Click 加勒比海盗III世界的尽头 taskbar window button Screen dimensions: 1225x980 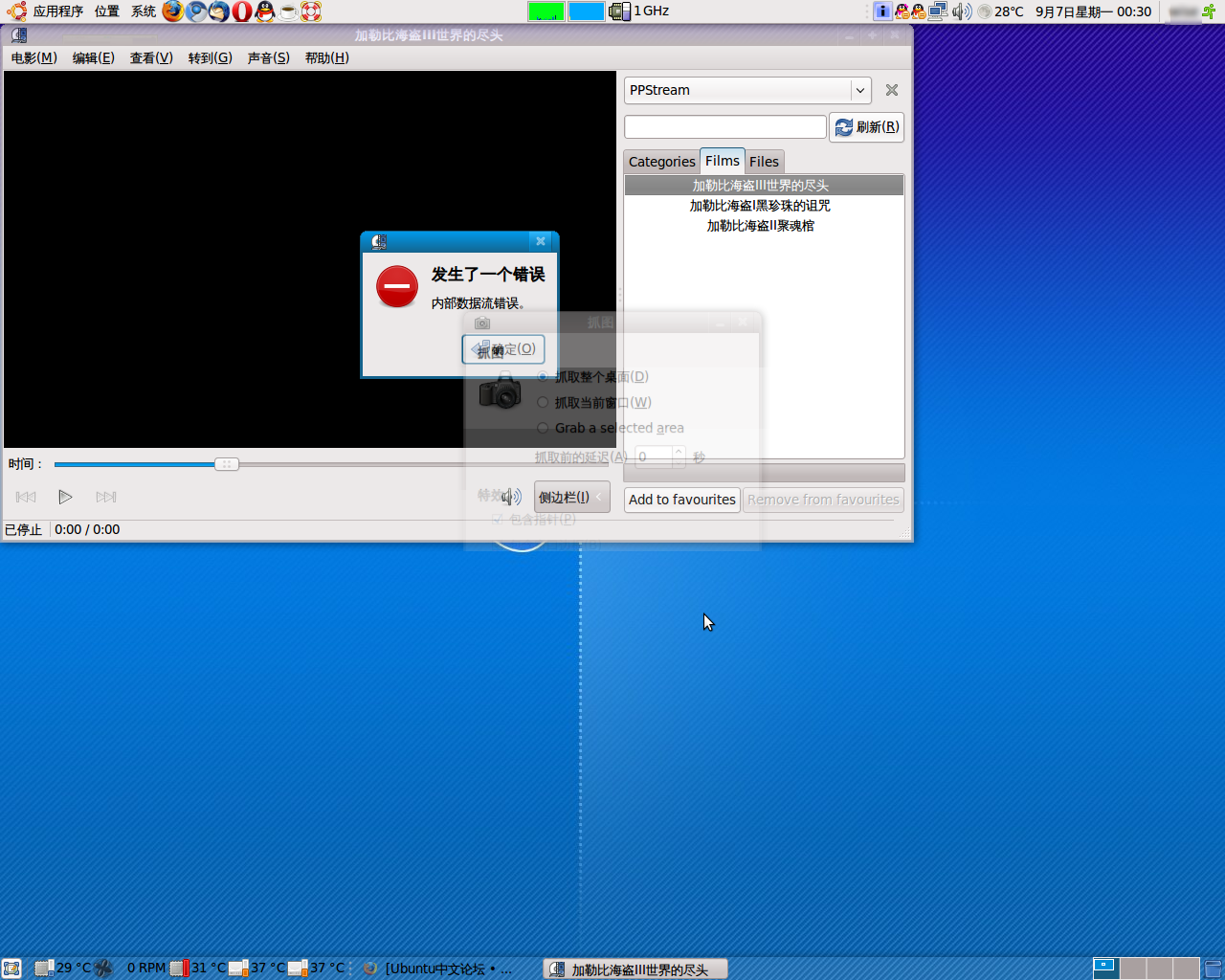(x=635, y=969)
